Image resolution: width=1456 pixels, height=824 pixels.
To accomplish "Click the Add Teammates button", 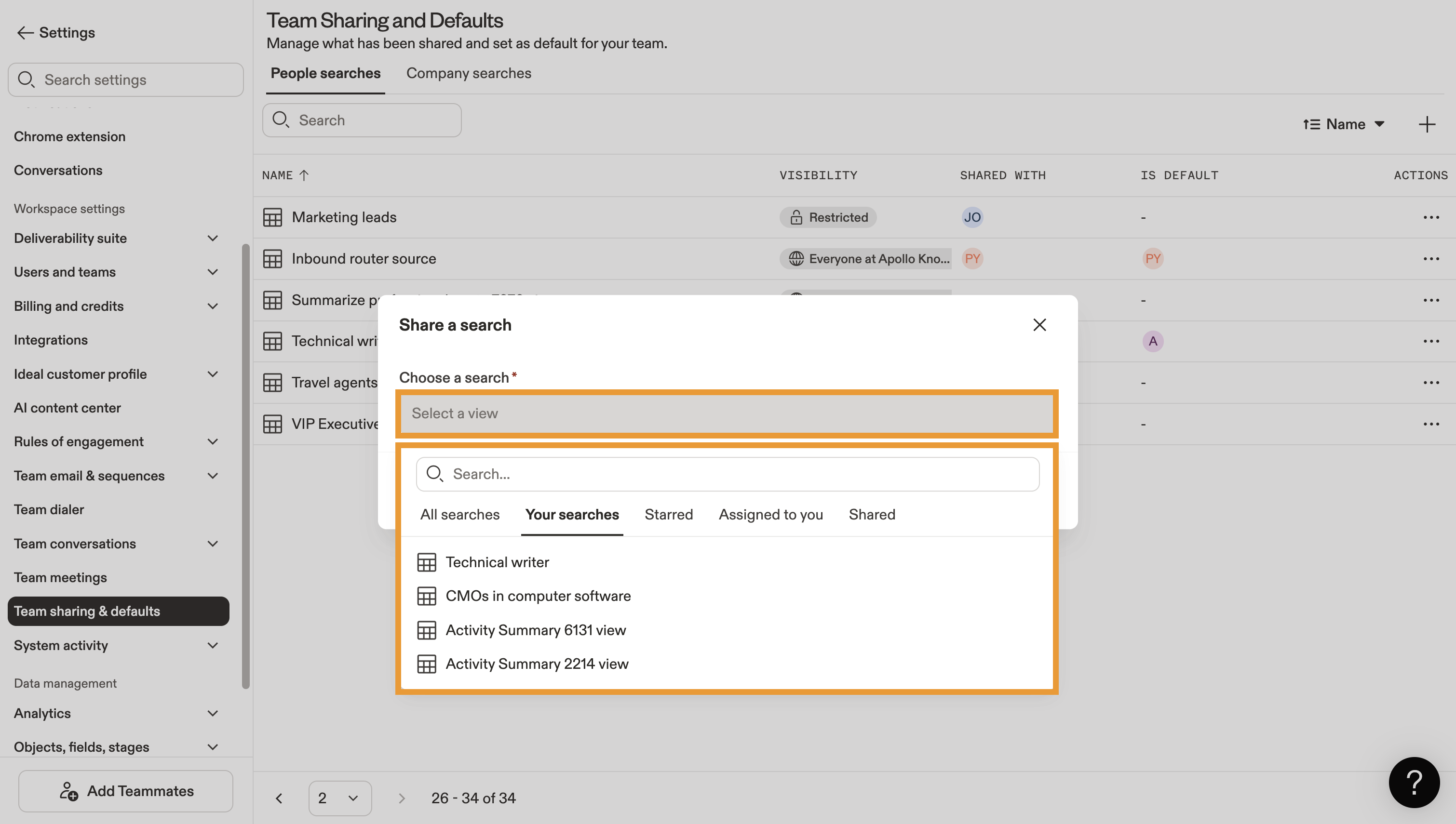I will [x=126, y=791].
